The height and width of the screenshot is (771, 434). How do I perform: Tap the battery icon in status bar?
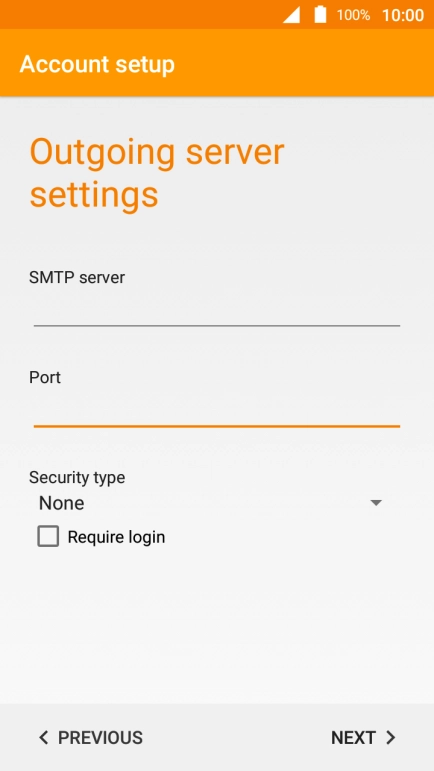click(x=320, y=14)
